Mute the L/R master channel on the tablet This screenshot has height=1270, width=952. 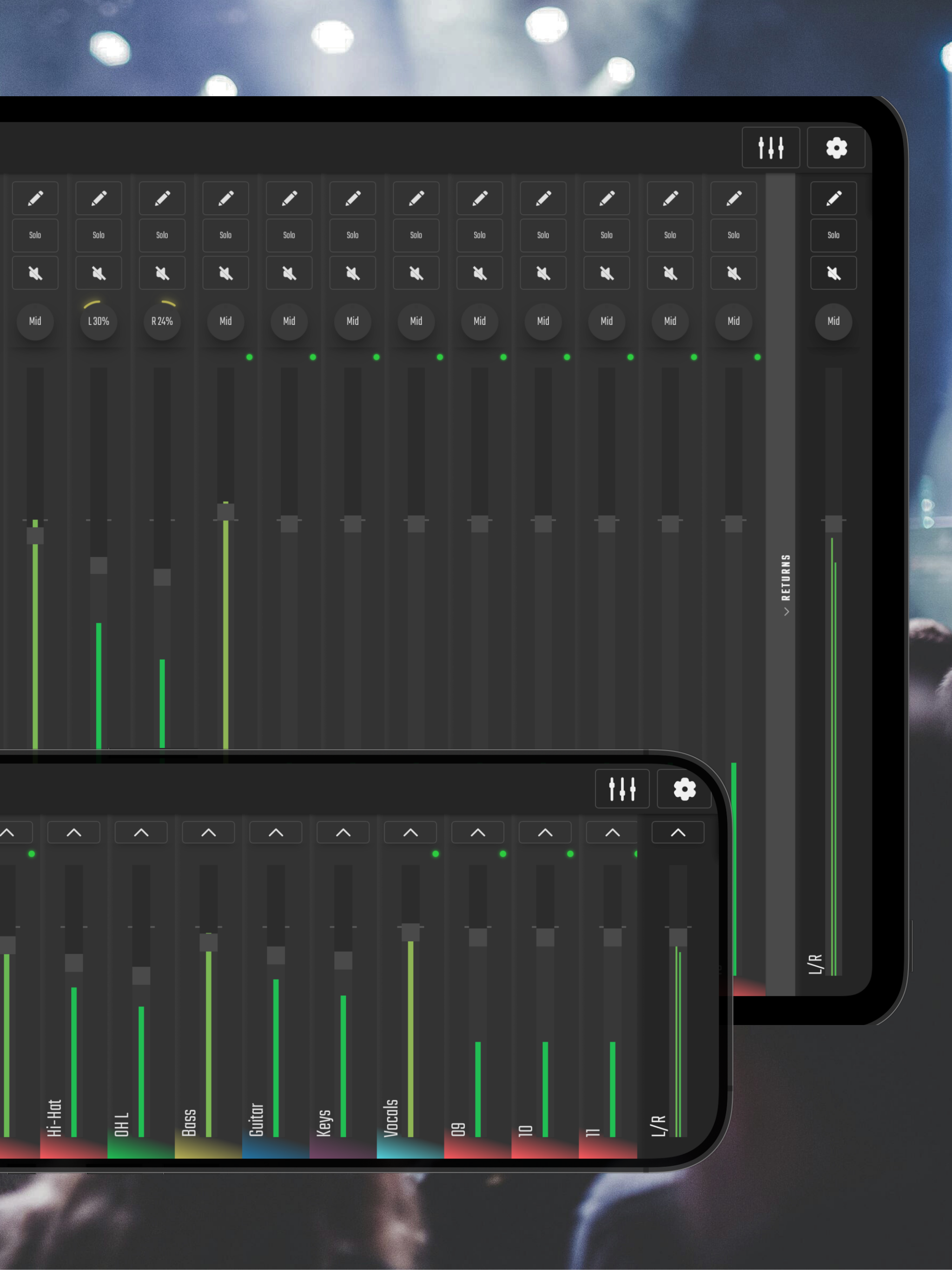coord(834,273)
